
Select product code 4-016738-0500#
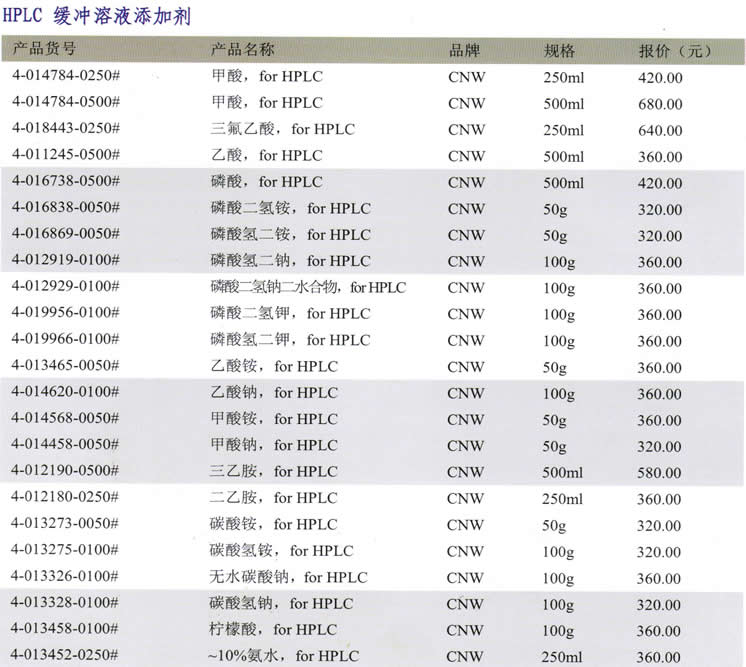[x=66, y=182]
